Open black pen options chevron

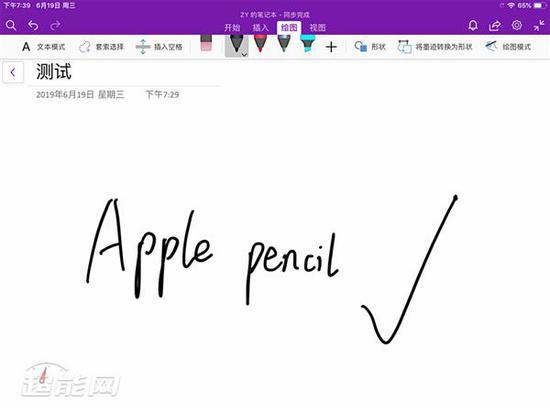click(244, 54)
